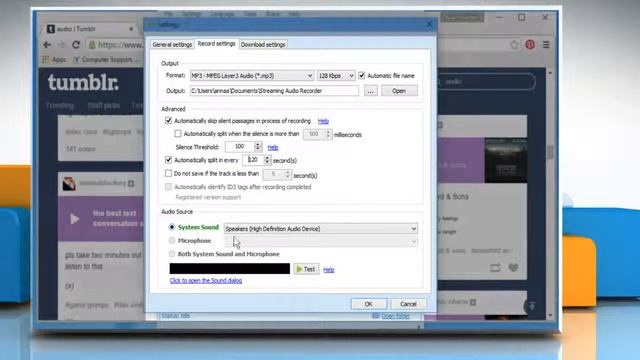Open the 128 Kbps bitrate dropdown
Screen dimensions: 640x360
(336, 76)
